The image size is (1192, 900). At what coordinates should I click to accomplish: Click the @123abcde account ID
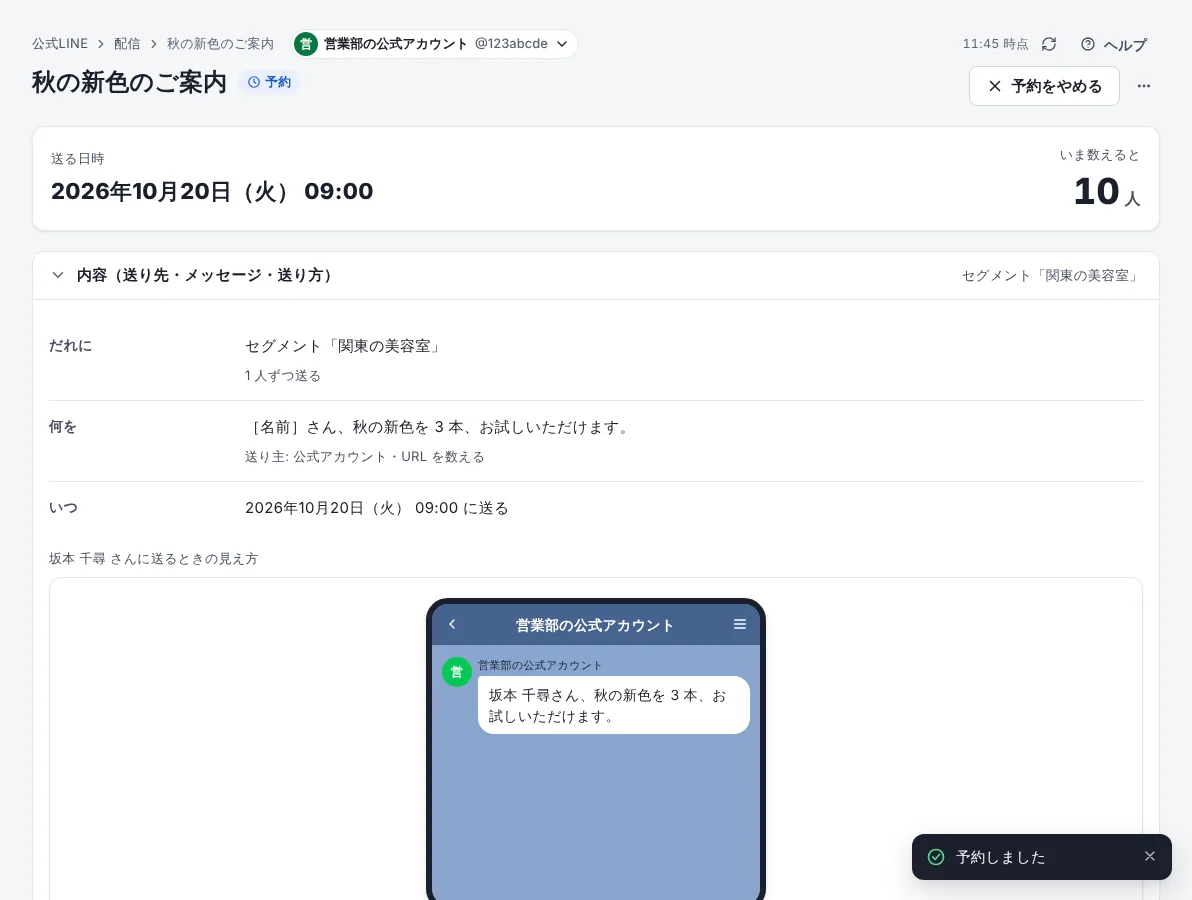pyautogui.click(x=511, y=44)
